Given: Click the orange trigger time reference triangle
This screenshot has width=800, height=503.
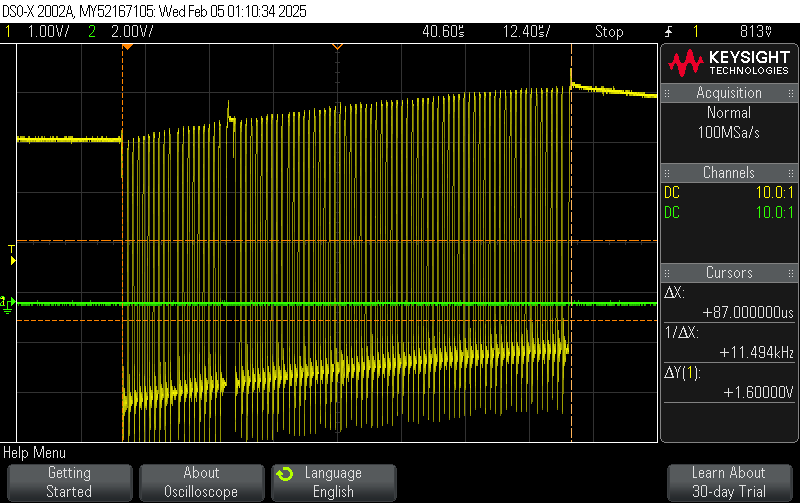Looking at the screenshot, I should click(x=337, y=46).
